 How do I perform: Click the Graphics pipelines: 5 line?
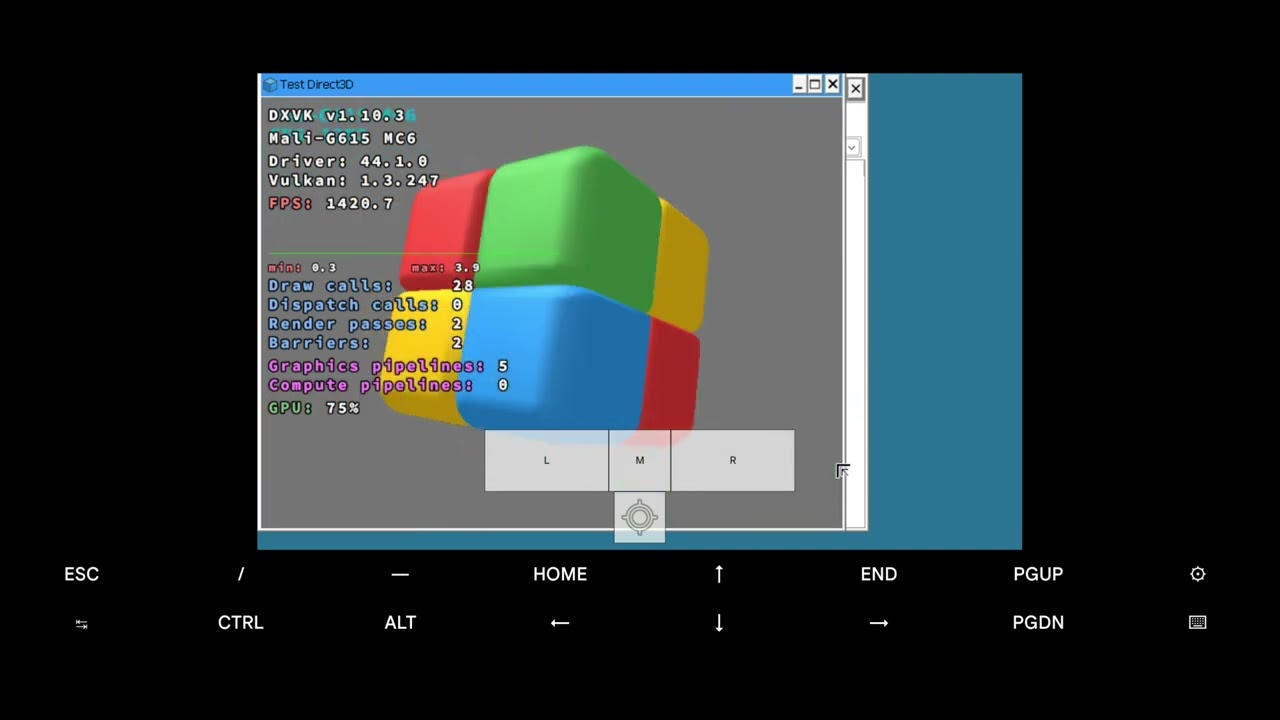[388, 366]
